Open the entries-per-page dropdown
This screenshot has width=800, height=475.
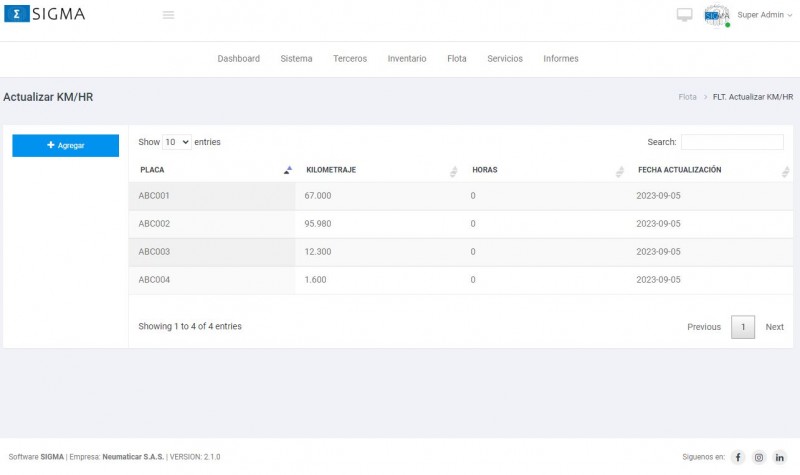click(177, 142)
